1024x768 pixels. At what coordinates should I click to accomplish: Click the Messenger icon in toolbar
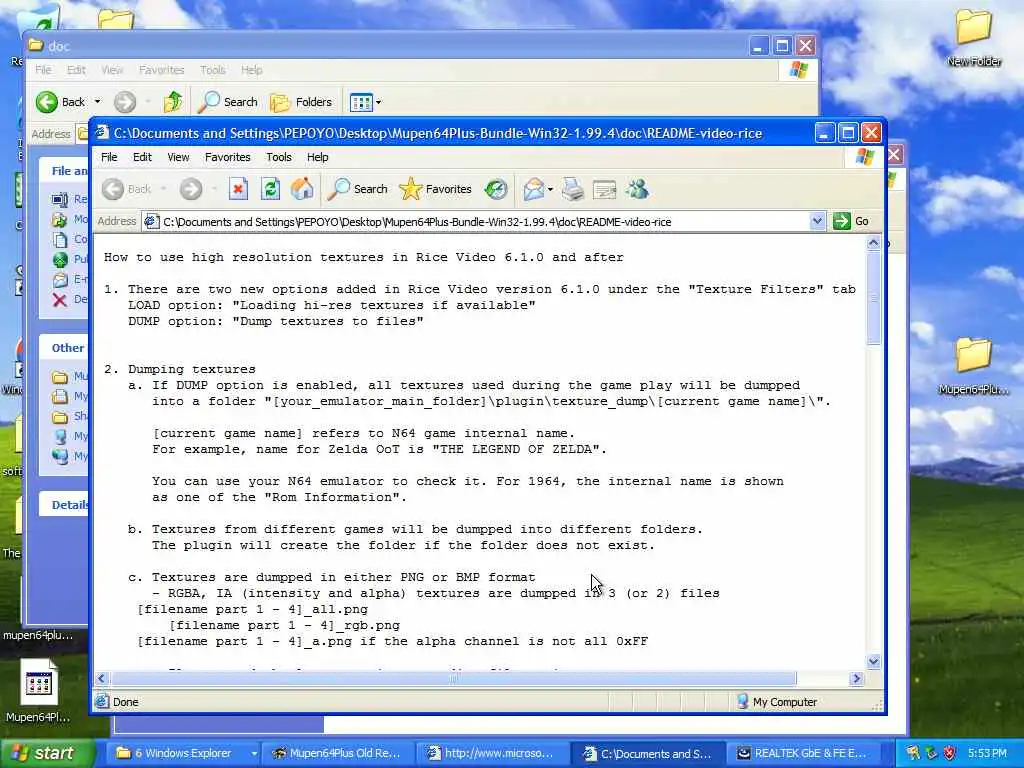click(637, 189)
